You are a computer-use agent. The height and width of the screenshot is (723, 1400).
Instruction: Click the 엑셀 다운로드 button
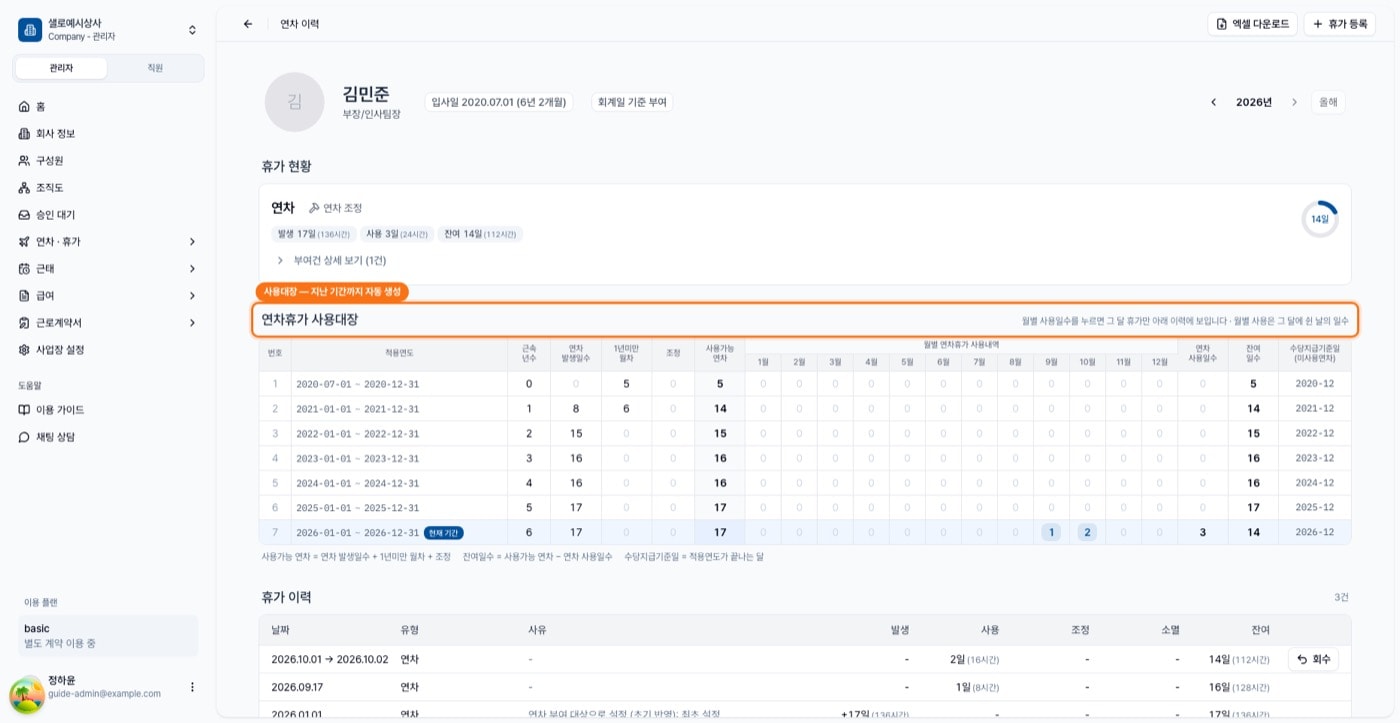pyautogui.click(x=1252, y=24)
